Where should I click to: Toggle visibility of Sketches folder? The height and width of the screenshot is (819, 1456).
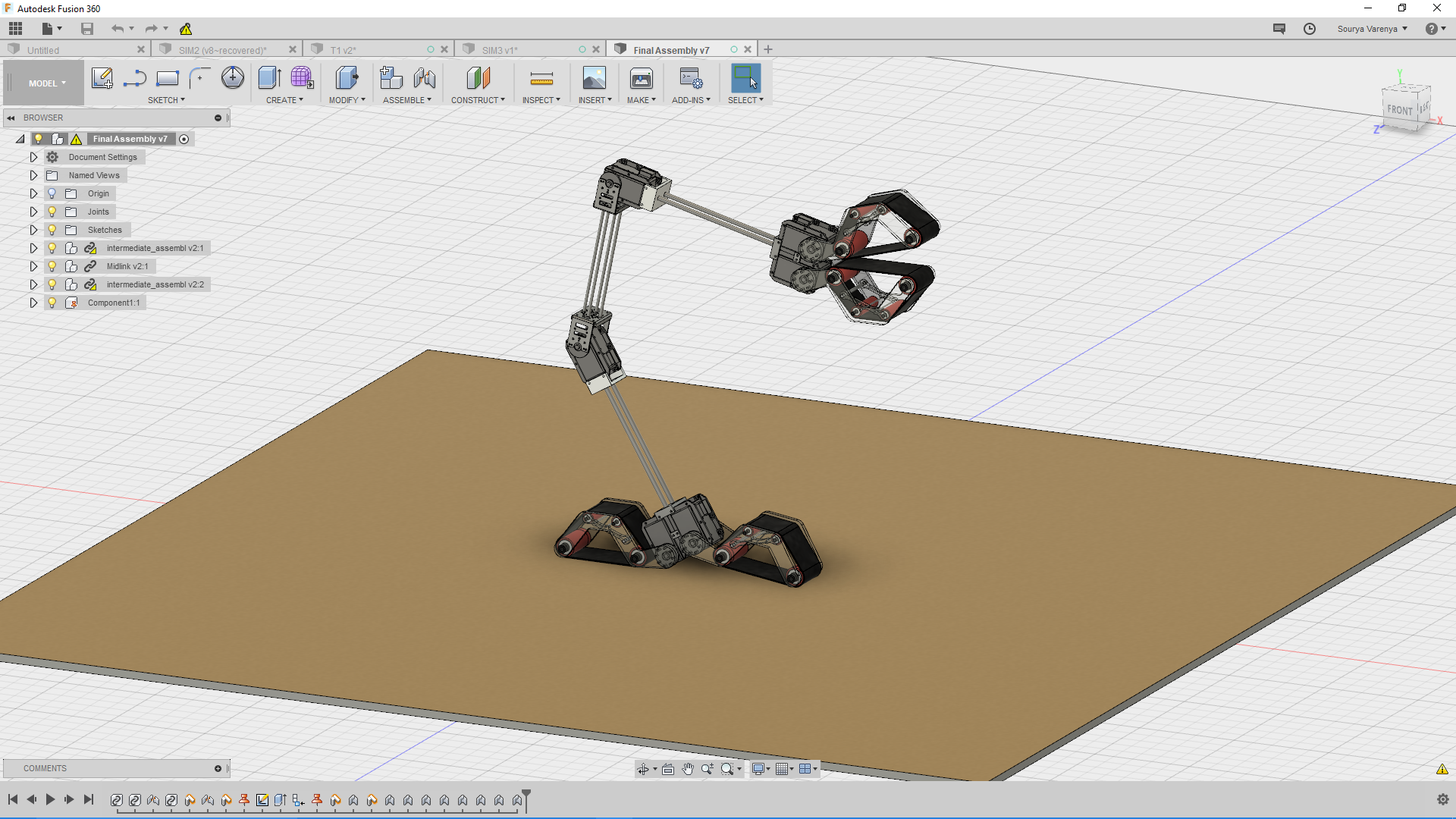52,230
